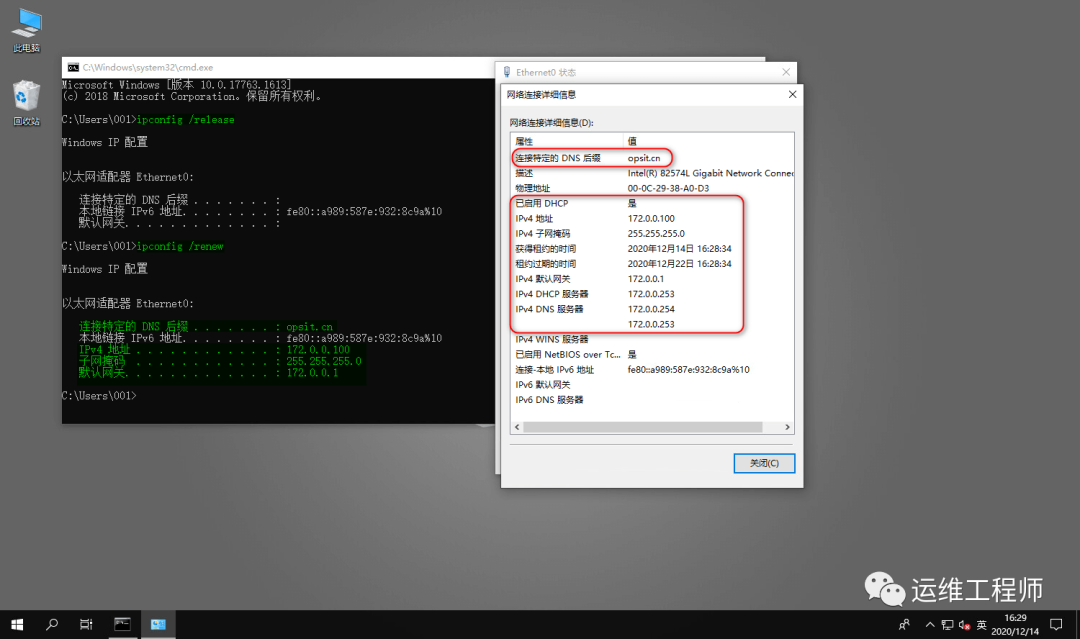Select the 已启用 NetBIOS over Tc... row

(652, 354)
